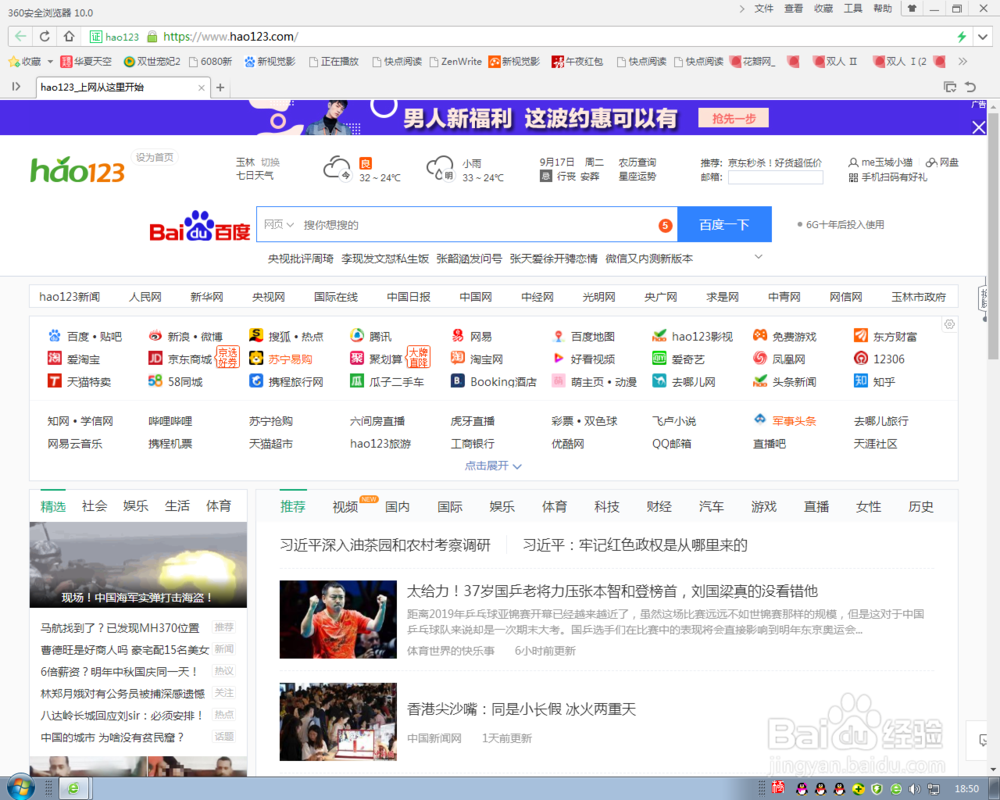The height and width of the screenshot is (800, 1000).
Task: Open the address bar dropdown arrow
Action: [983, 37]
